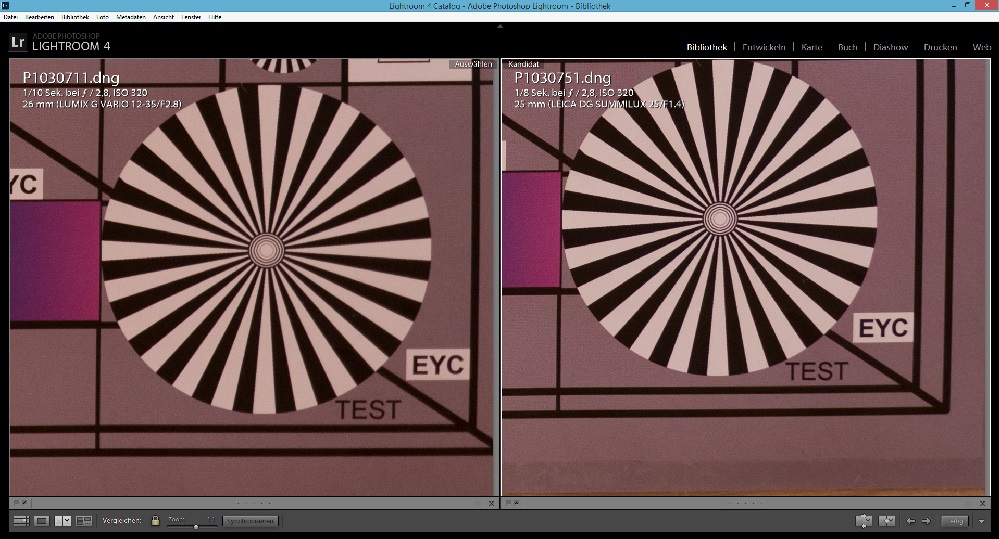This screenshot has width=999, height=539.
Task: Open the Diashow module
Action: click(891, 47)
